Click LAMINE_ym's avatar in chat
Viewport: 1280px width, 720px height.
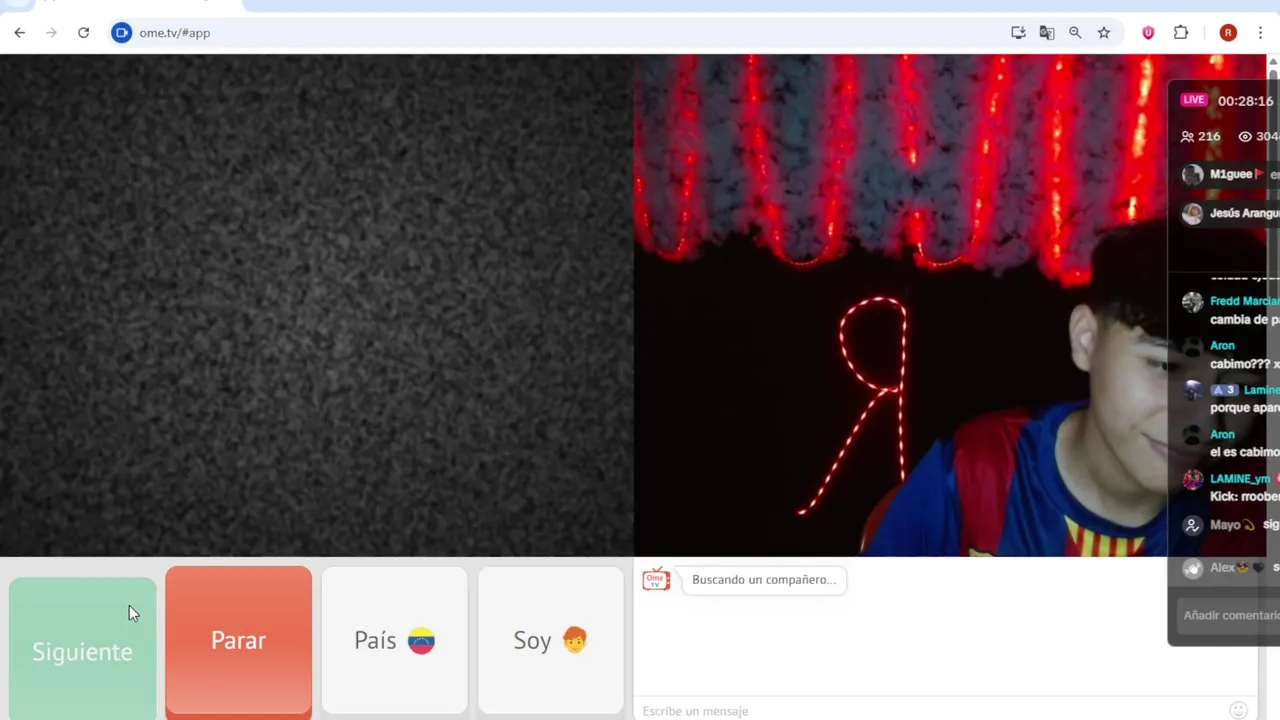tap(1192, 480)
